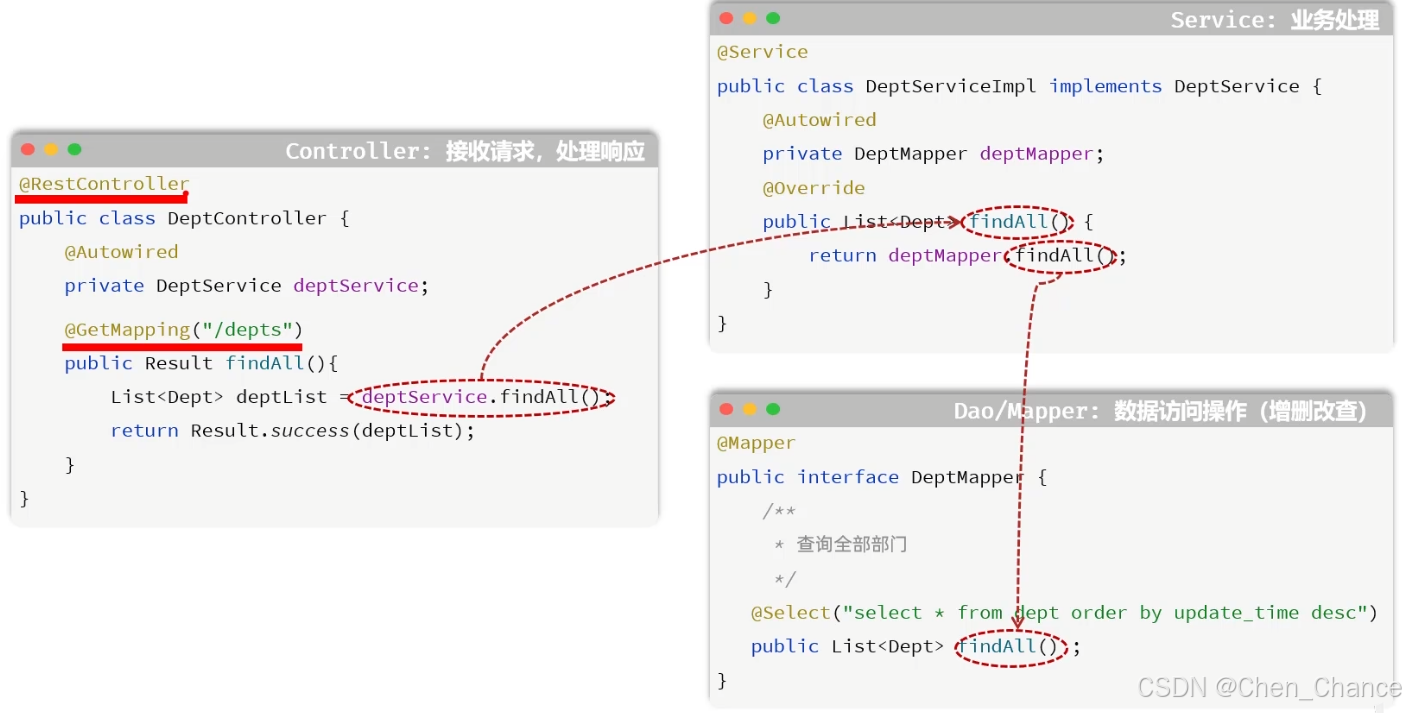1406x713 pixels.
Task: Click the @RestController annotation
Action: [x=104, y=184]
